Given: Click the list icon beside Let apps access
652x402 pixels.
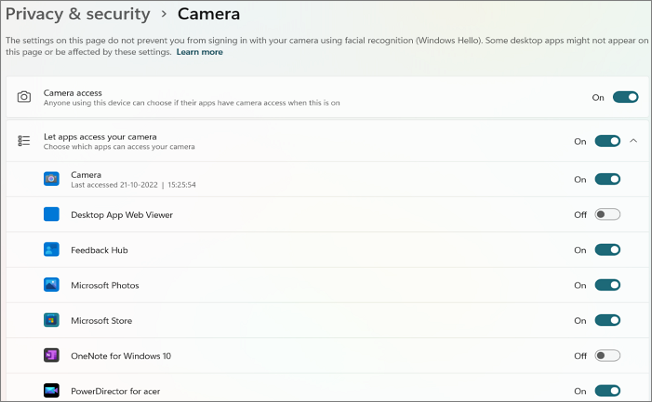Looking at the screenshot, I should point(24,141).
